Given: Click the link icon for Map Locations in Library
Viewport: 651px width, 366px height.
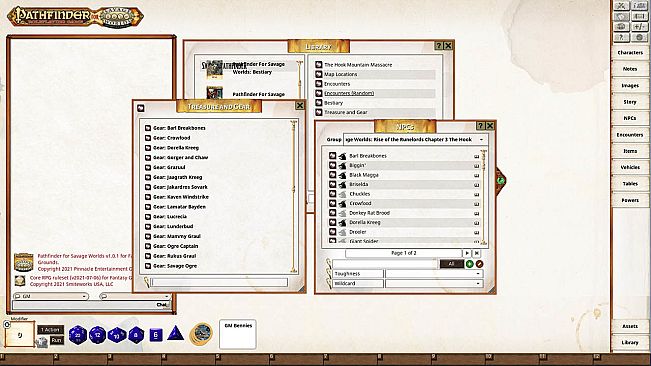Looking at the screenshot, I should click(x=318, y=74).
